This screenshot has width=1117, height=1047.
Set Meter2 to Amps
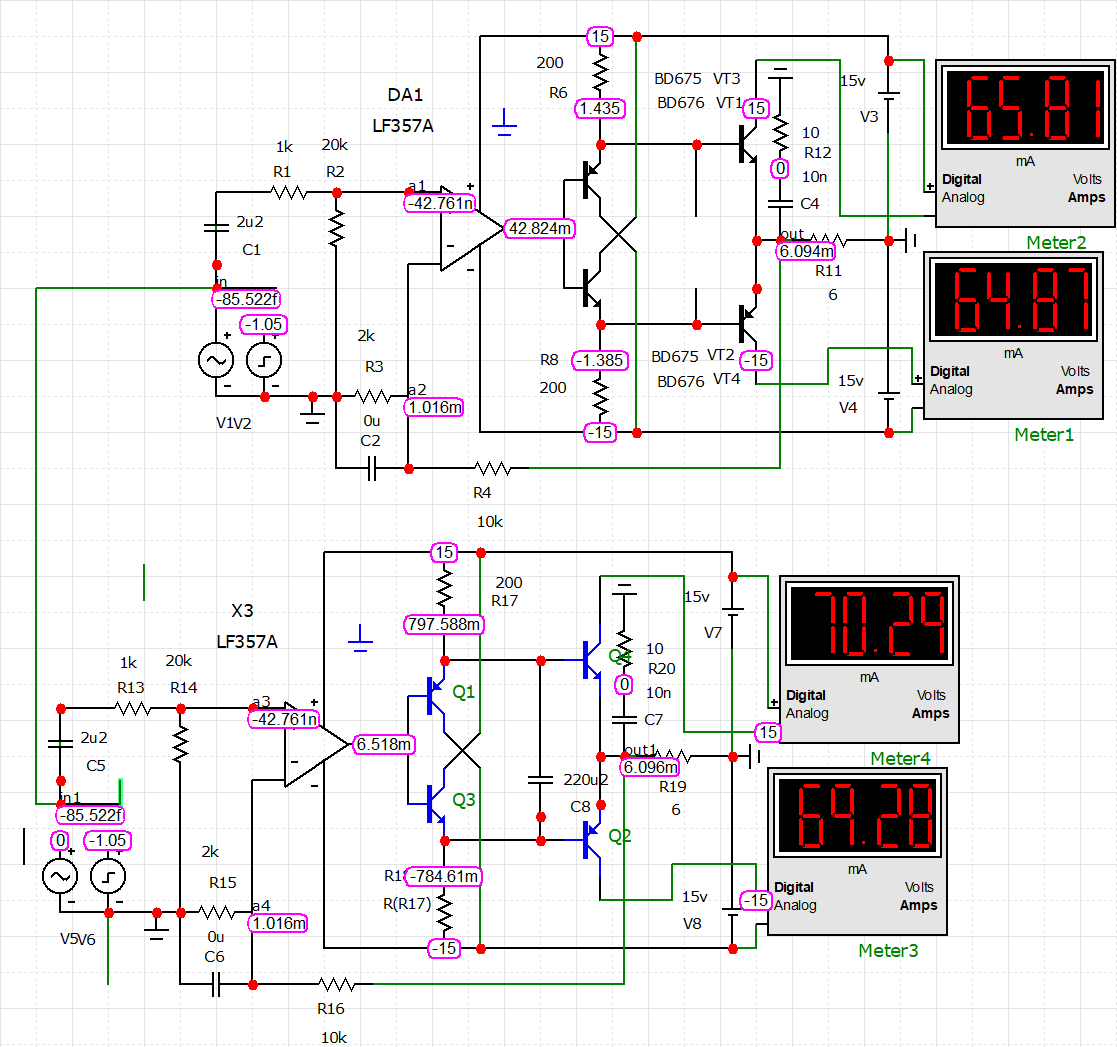point(1086,197)
